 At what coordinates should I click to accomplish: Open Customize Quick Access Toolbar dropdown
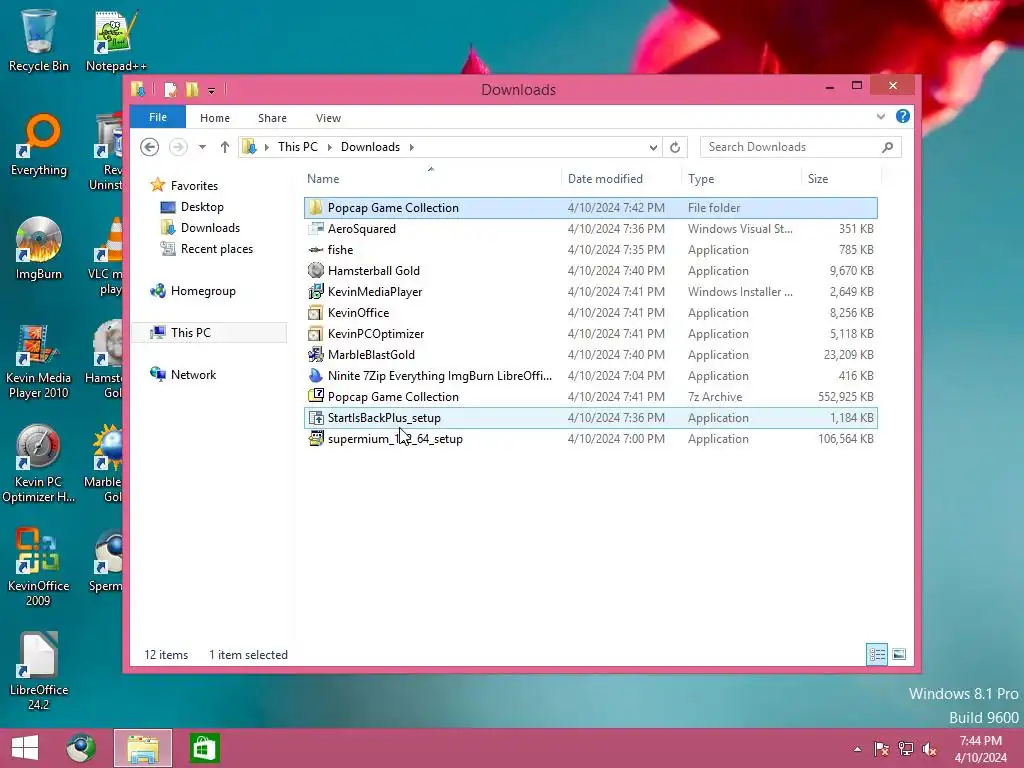click(x=212, y=91)
